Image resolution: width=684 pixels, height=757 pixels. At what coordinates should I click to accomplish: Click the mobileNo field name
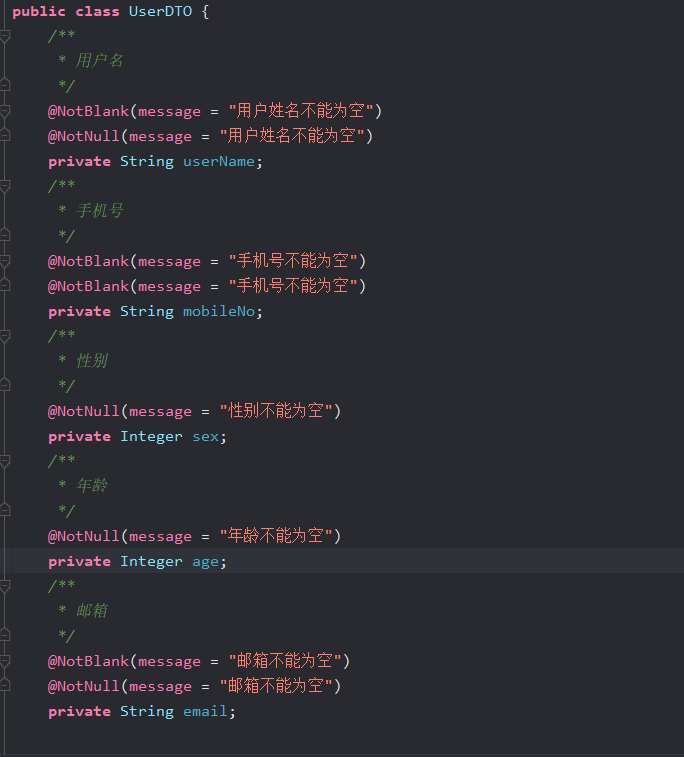click(218, 311)
